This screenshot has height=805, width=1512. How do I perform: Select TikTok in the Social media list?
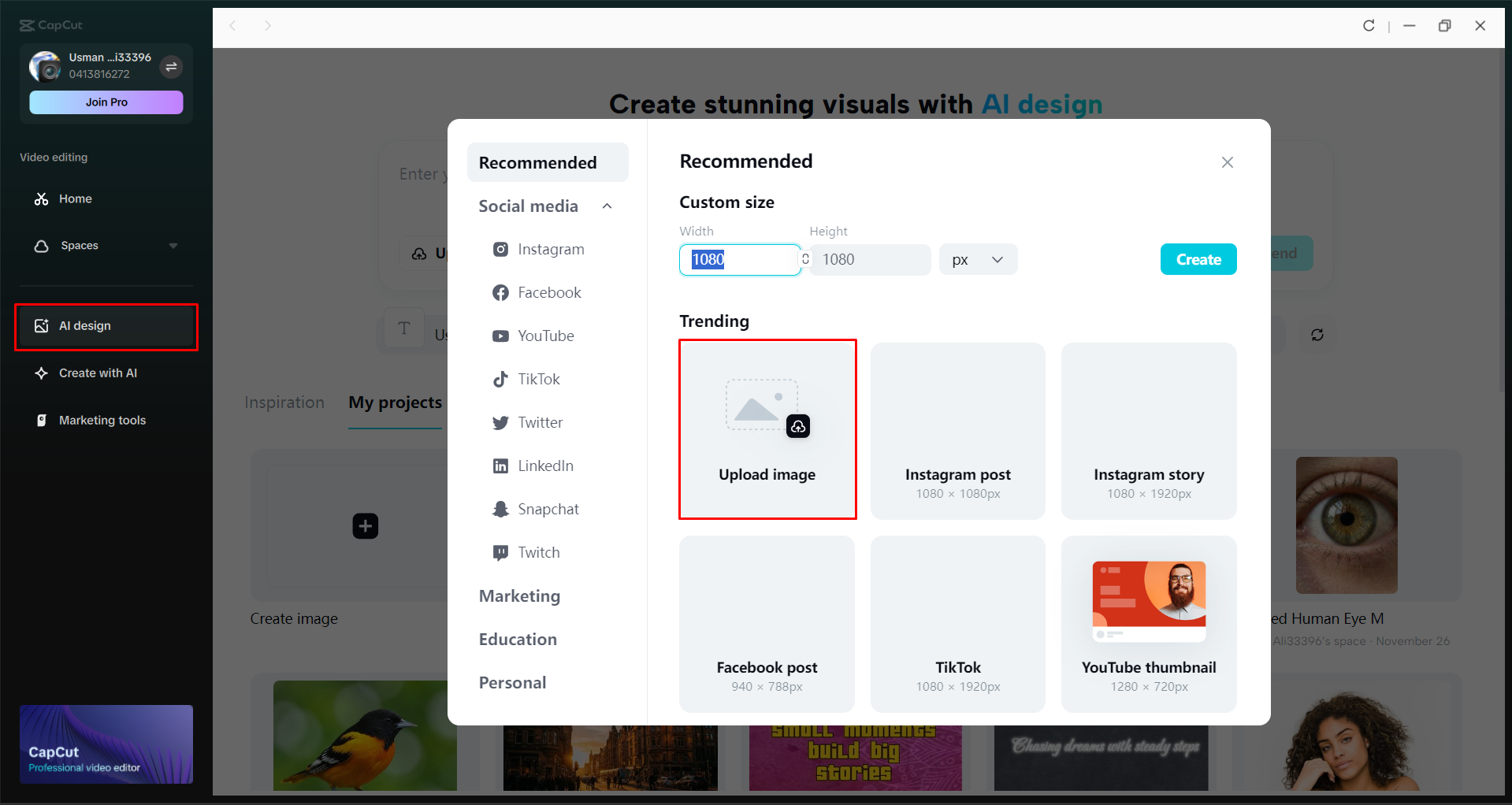[539, 380]
